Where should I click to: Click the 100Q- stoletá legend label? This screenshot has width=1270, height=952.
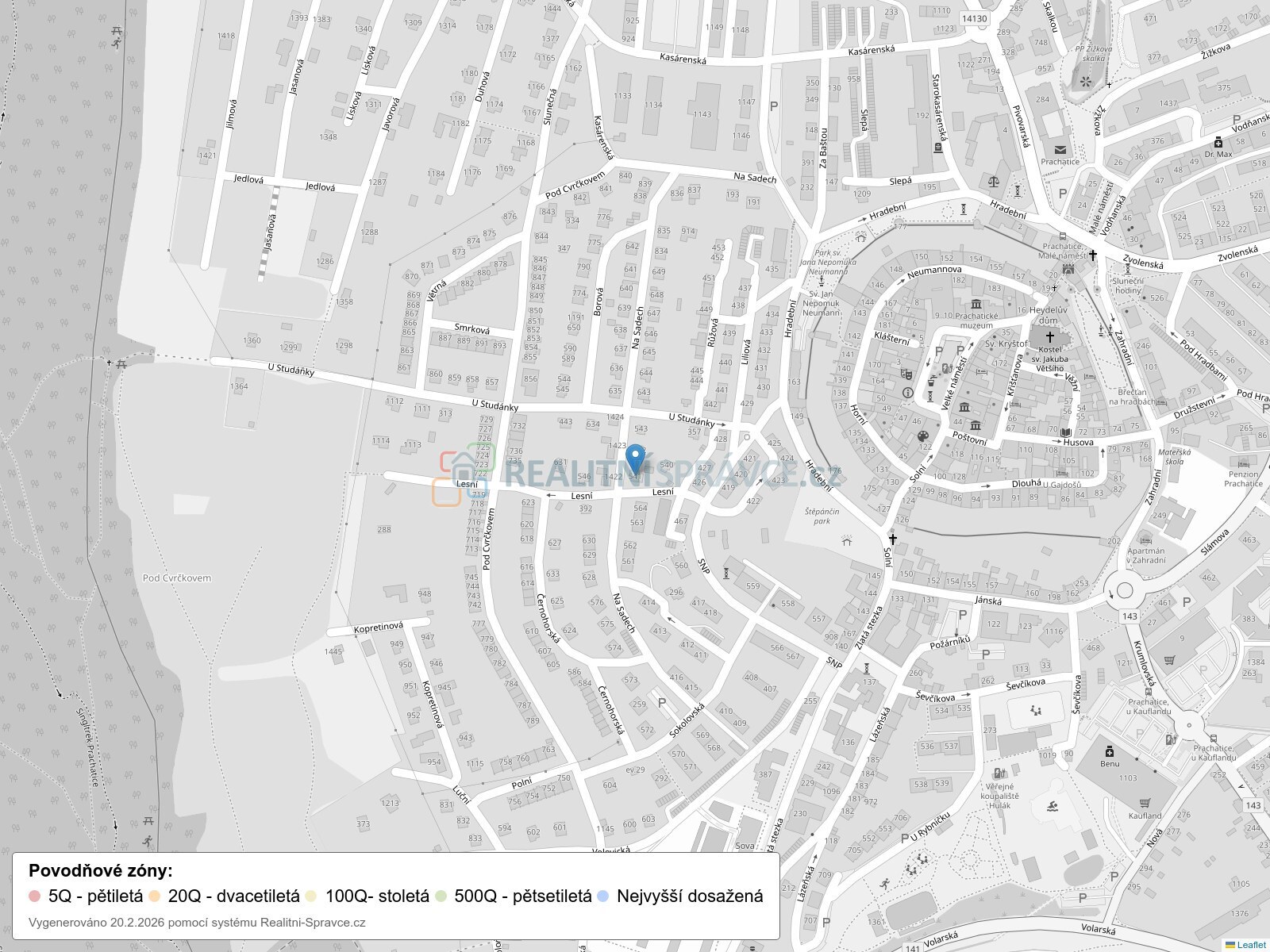coord(377,896)
